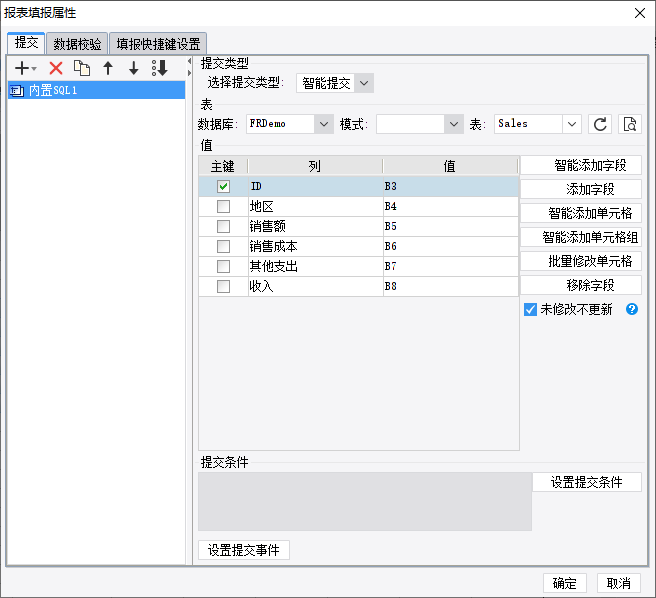Click the 取消 button
656x598 pixels.
[x=618, y=583]
